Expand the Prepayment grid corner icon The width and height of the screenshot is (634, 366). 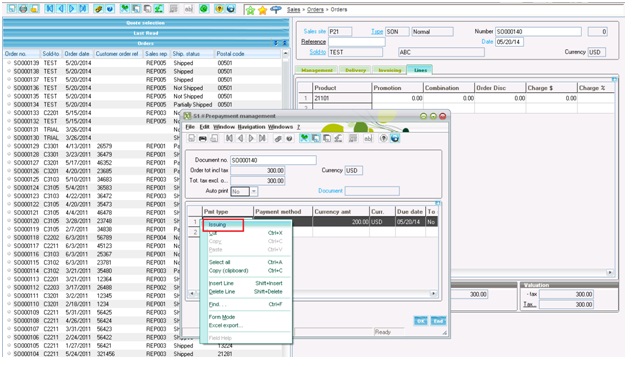(x=437, y=203)
